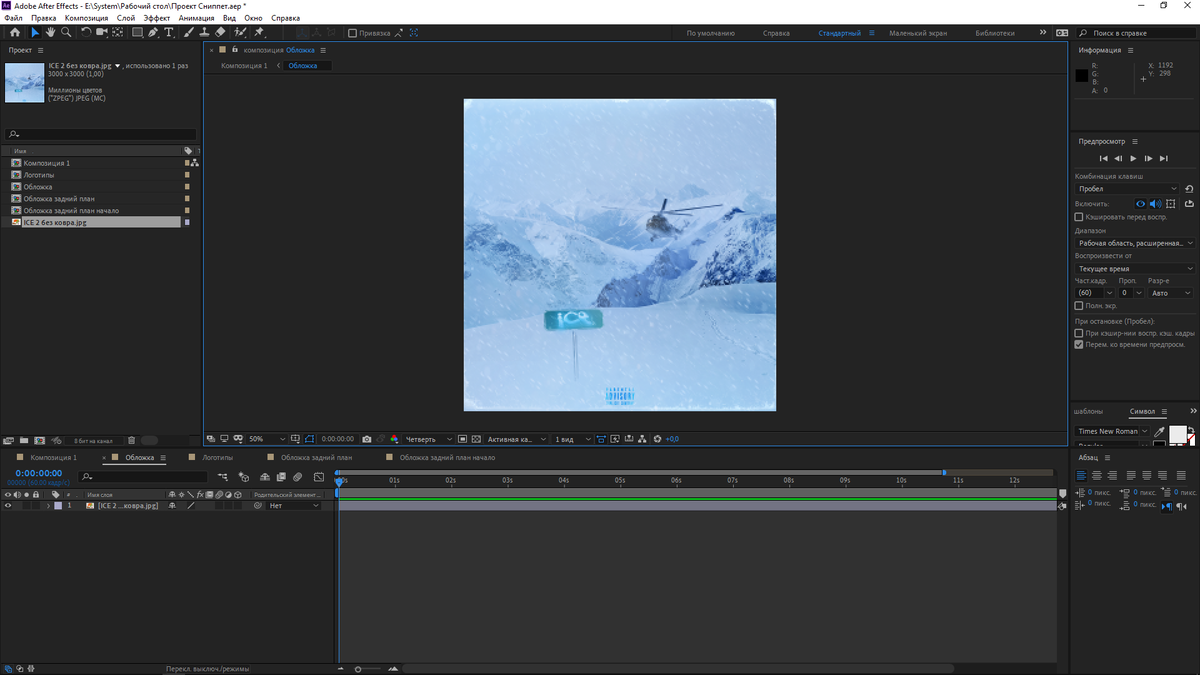Select the Camera tool

(x=102, y=32)
